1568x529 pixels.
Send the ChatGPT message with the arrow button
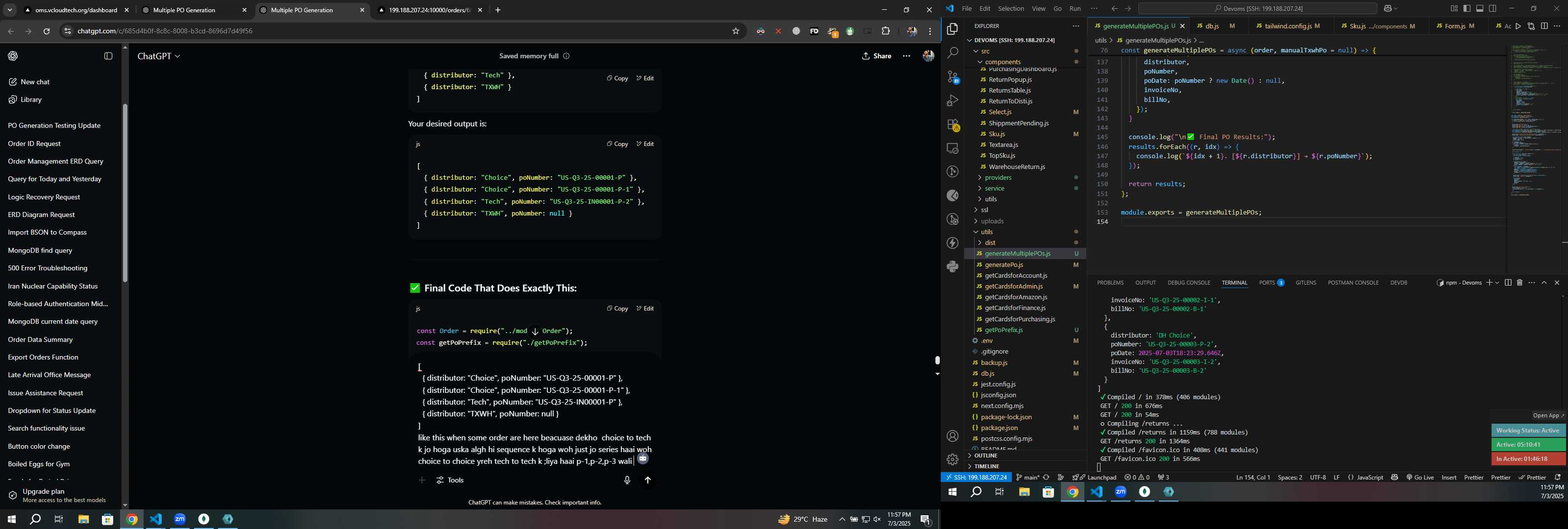point(648,481)
